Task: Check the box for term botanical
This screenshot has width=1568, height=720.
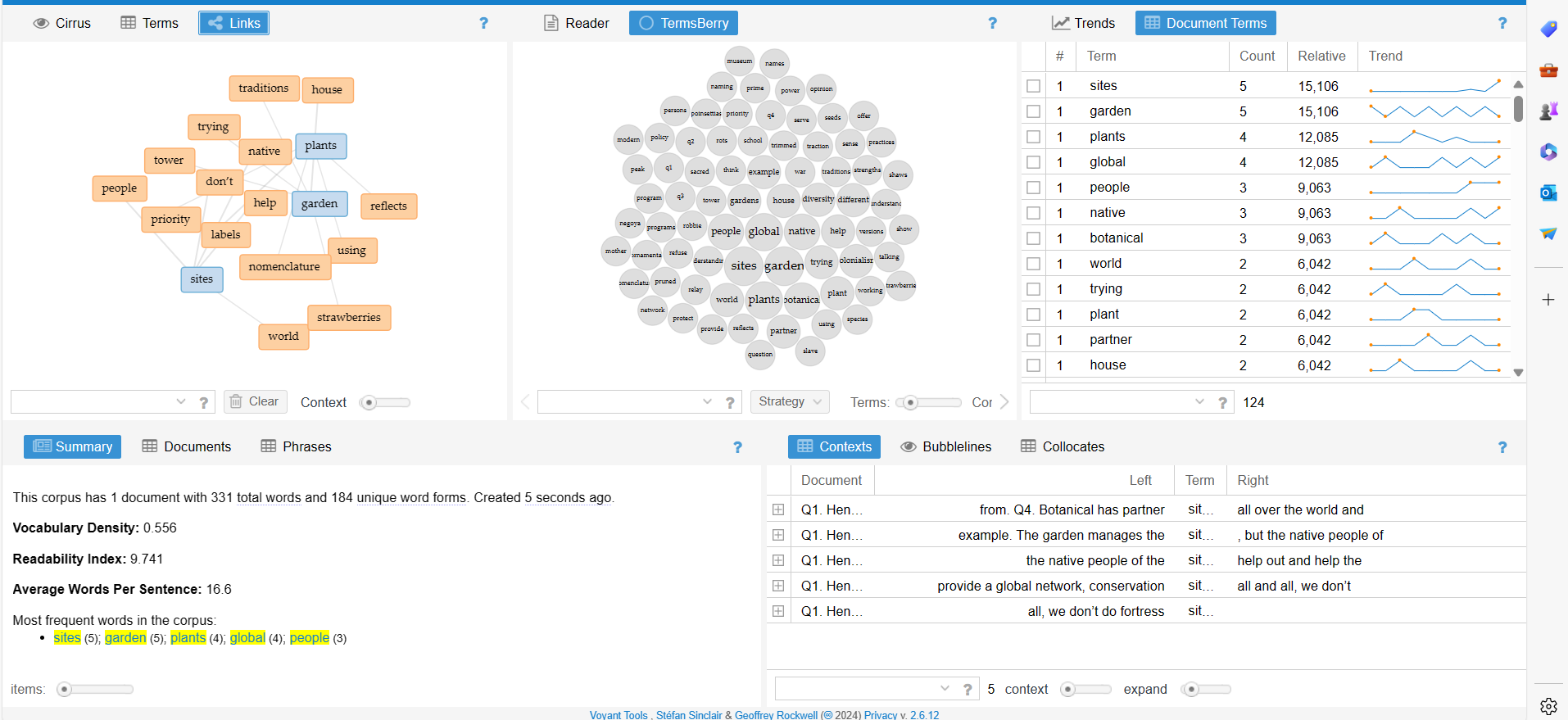Action: (x=1034, y=238)
